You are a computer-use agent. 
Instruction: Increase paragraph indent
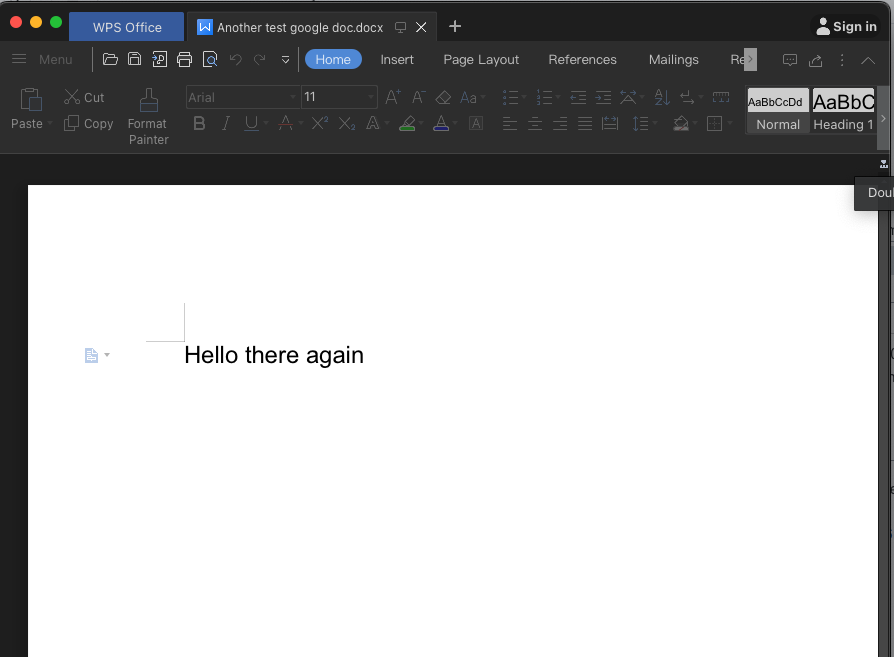pos(603,98)
